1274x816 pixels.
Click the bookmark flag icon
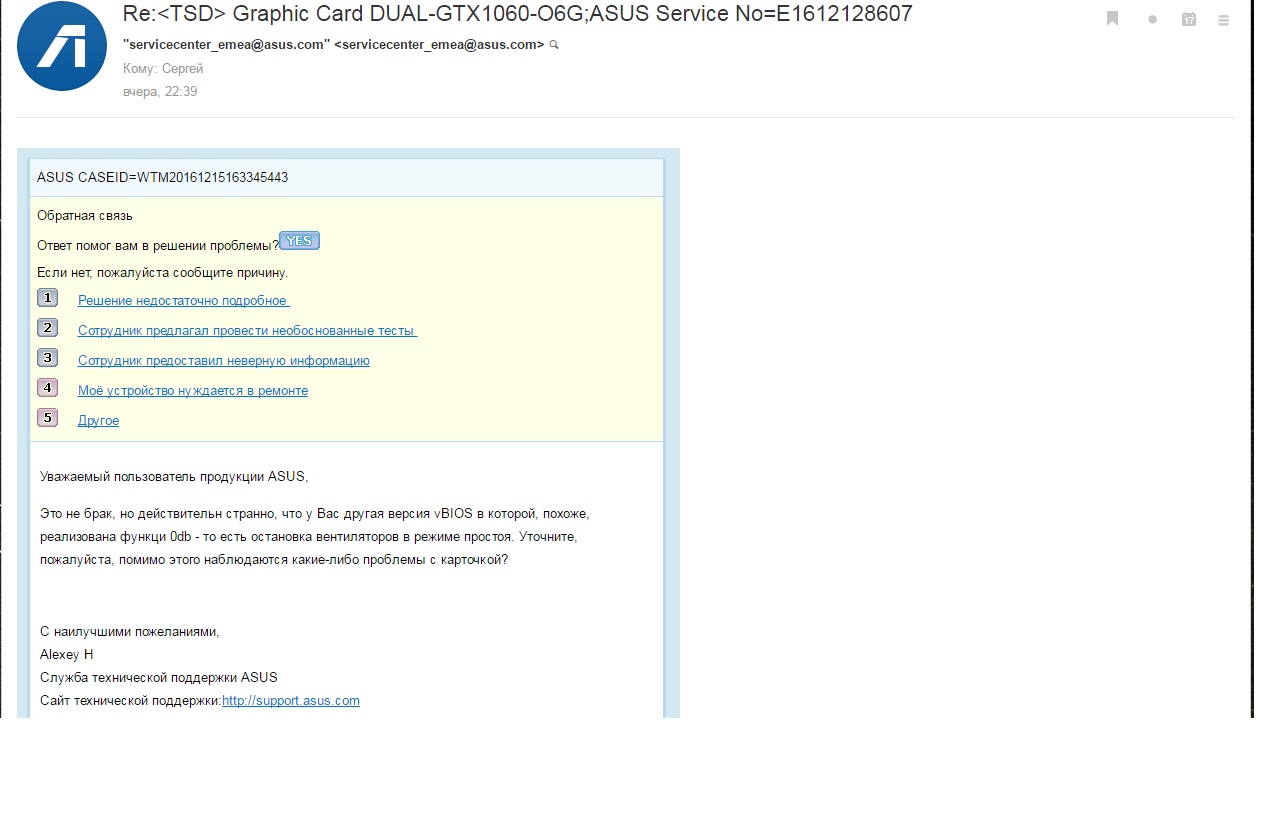pyautogui.click(x=1112, y=19)
